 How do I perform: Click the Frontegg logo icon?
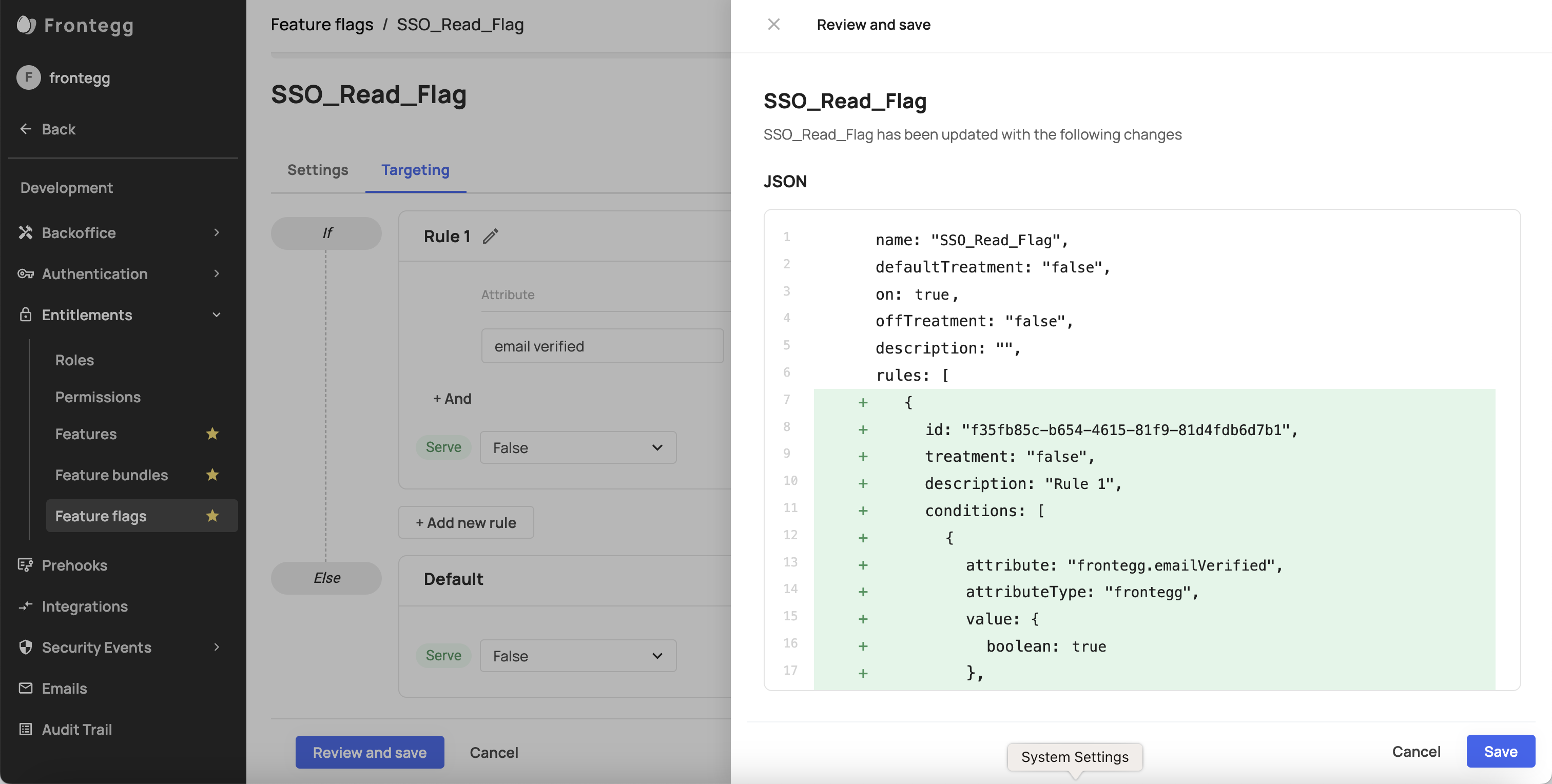26,25
